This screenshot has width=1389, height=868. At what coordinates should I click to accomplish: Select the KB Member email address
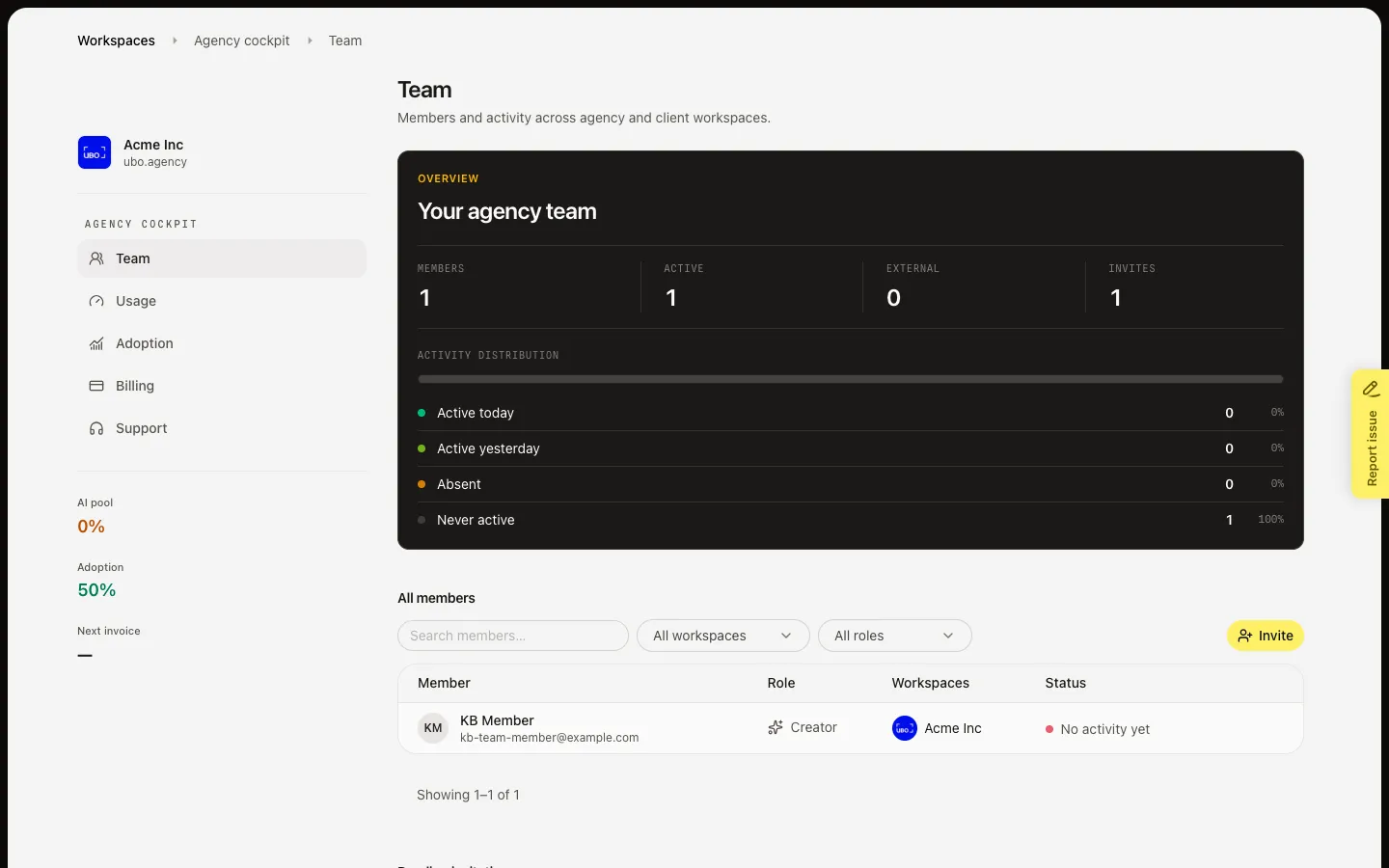point(549,738)
